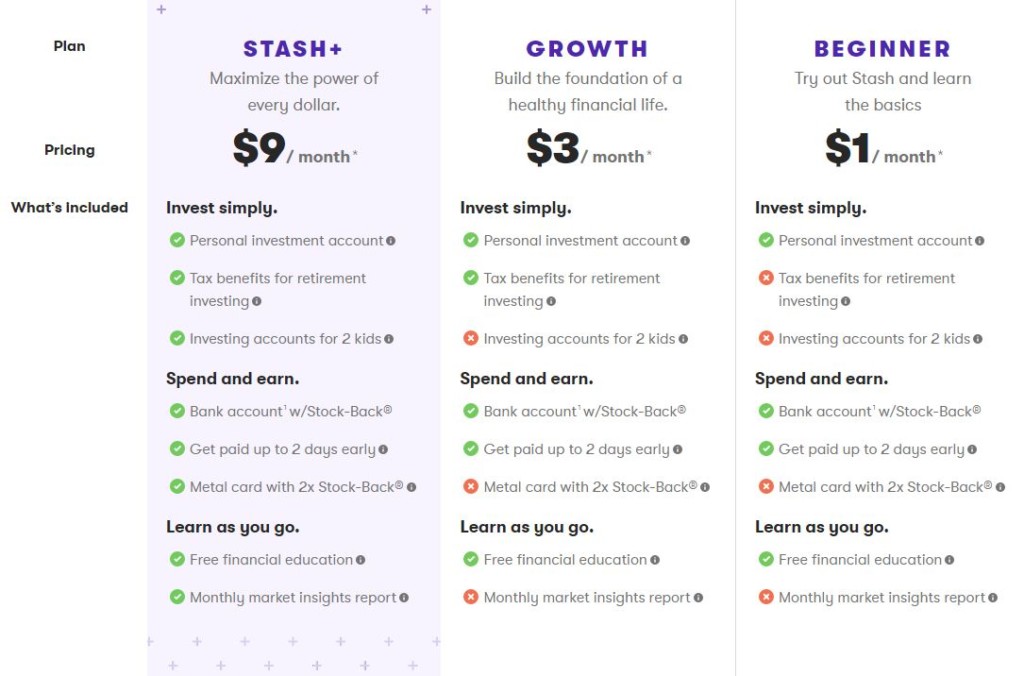Click info icon next to Beginner Investing accounts for 2 kids
1024x676 pixels.
pyautogui.click(x=978, y=339)
